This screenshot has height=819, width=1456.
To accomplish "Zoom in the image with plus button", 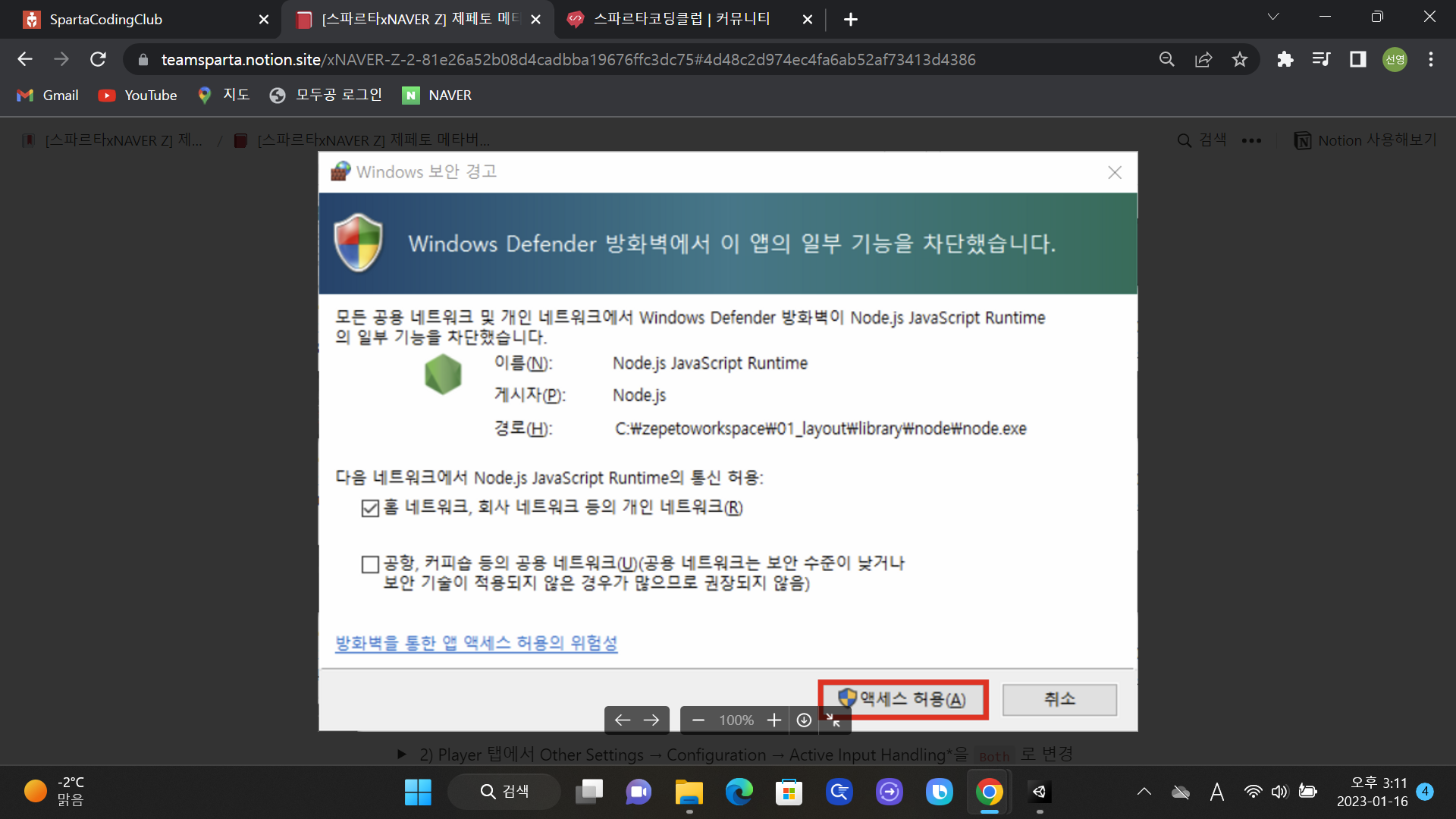I will click(x=773, y=720).
